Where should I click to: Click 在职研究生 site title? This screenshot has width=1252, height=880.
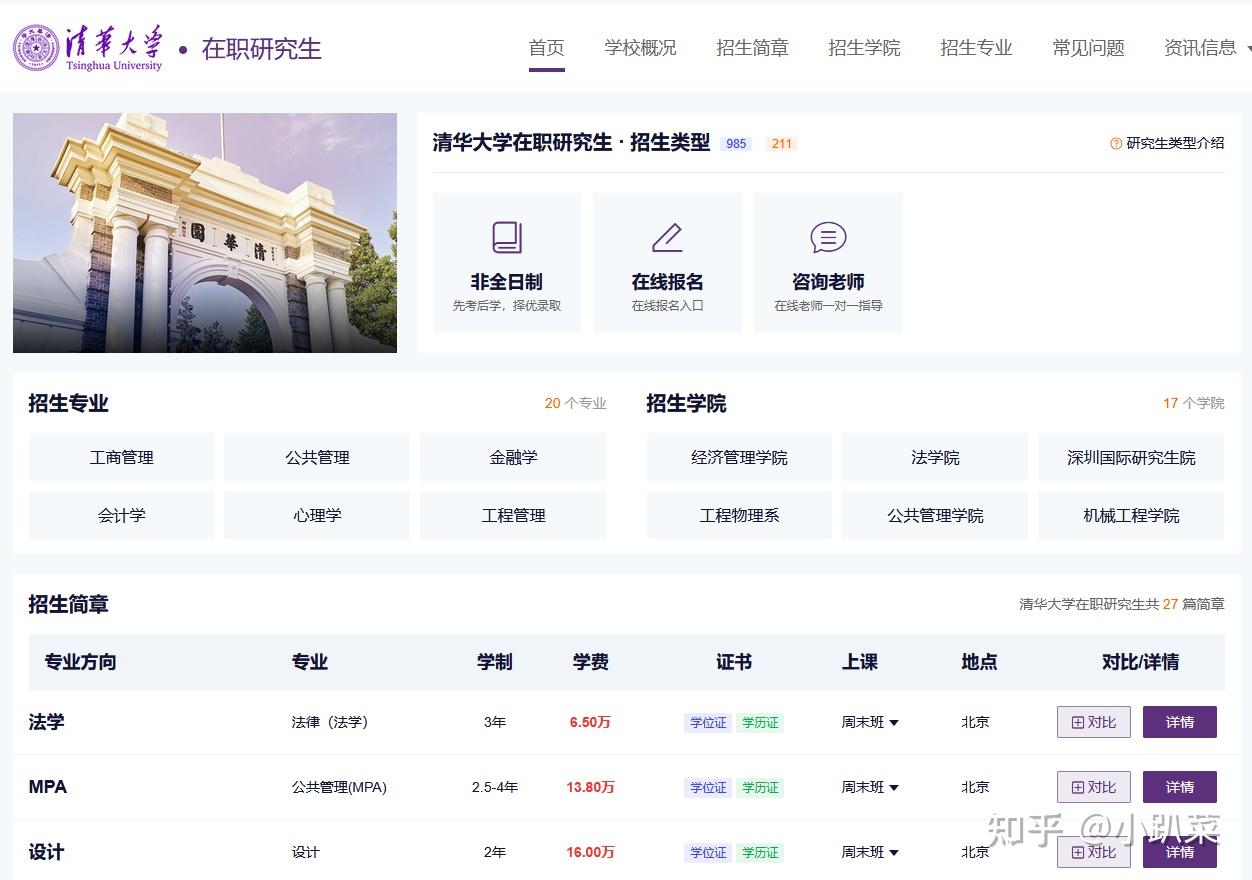[262, 48]
